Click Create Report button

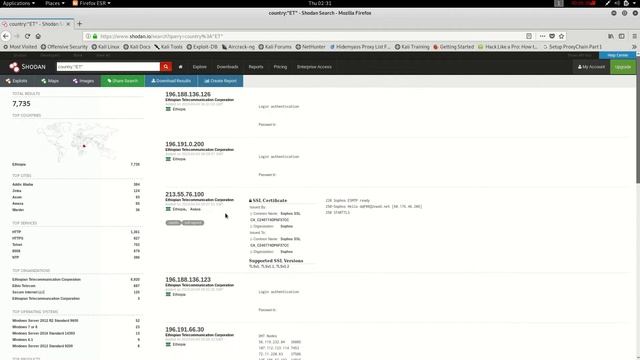click(220, 81)
